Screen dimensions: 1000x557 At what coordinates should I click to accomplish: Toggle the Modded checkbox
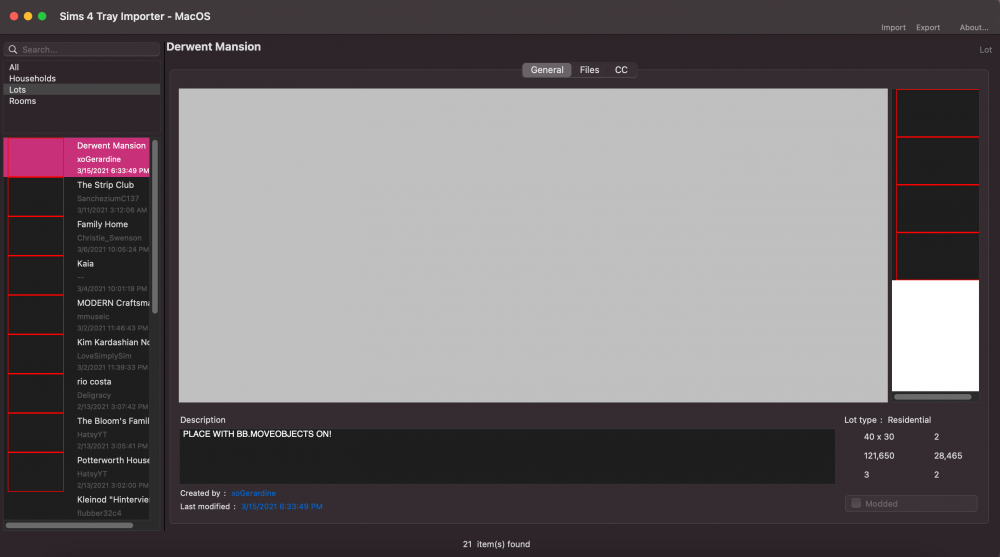[856, 503]
